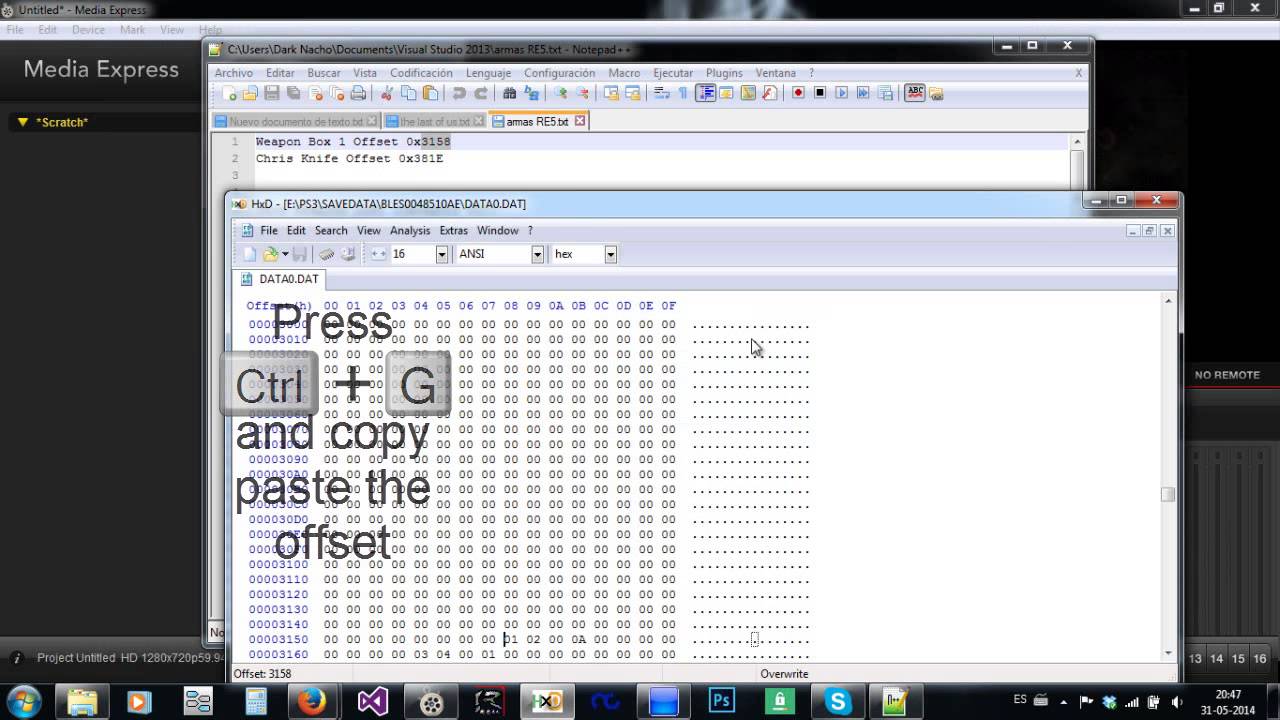Click the Windows Start button
This screenshot has width=1280, height=720.
[24, 700]
